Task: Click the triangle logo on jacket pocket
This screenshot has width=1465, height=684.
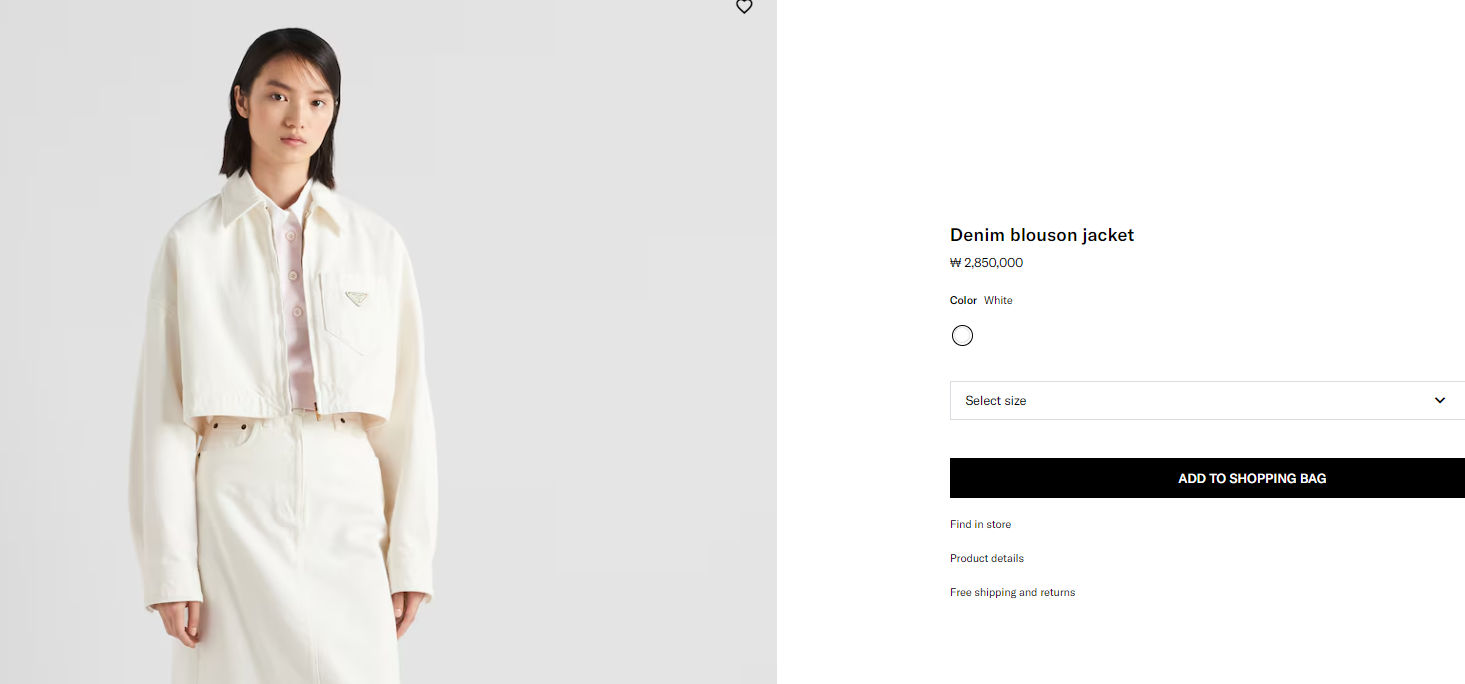Action: 355,296
